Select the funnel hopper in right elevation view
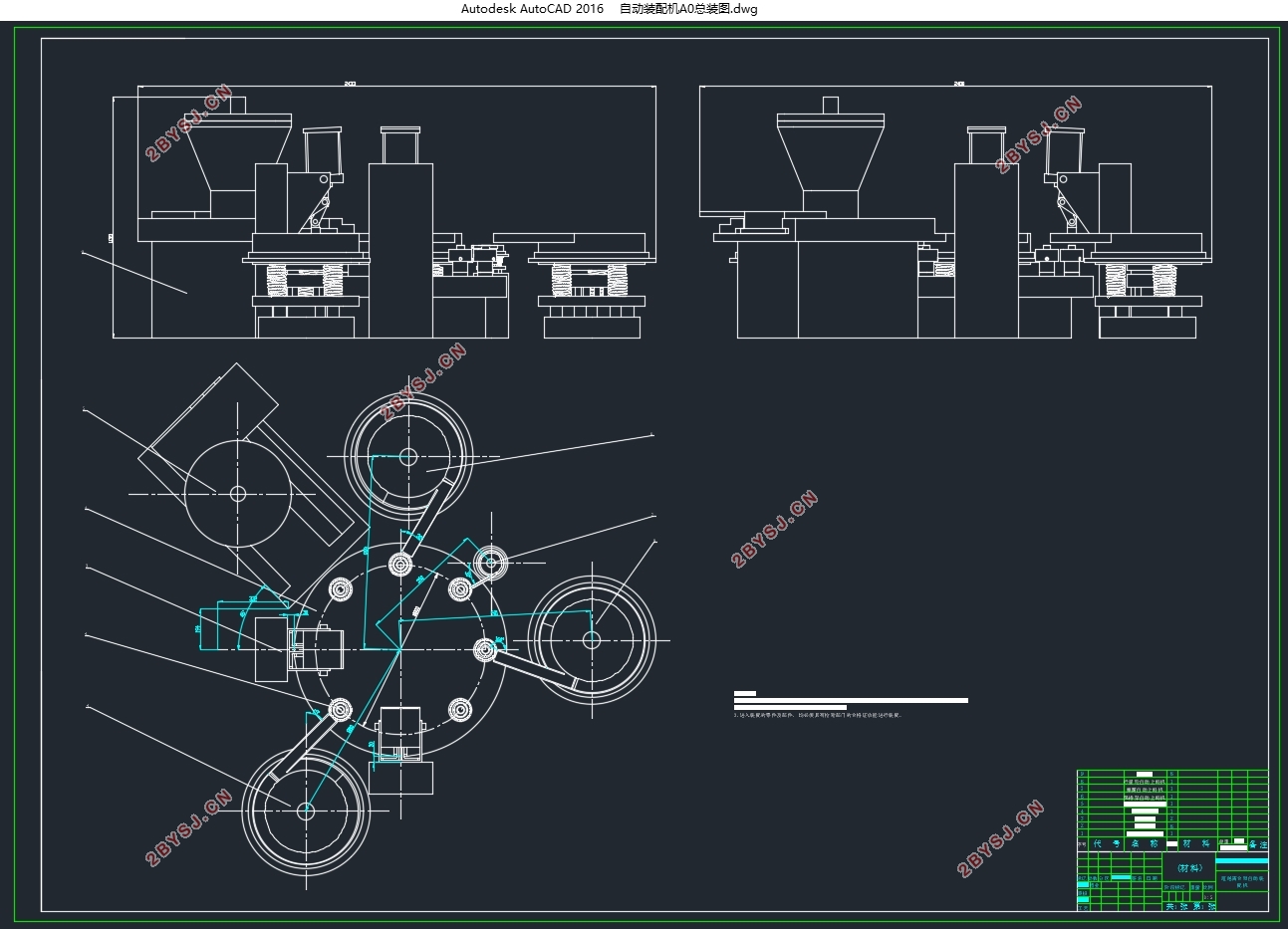1288x929 pixels. (x=830, y=152)
